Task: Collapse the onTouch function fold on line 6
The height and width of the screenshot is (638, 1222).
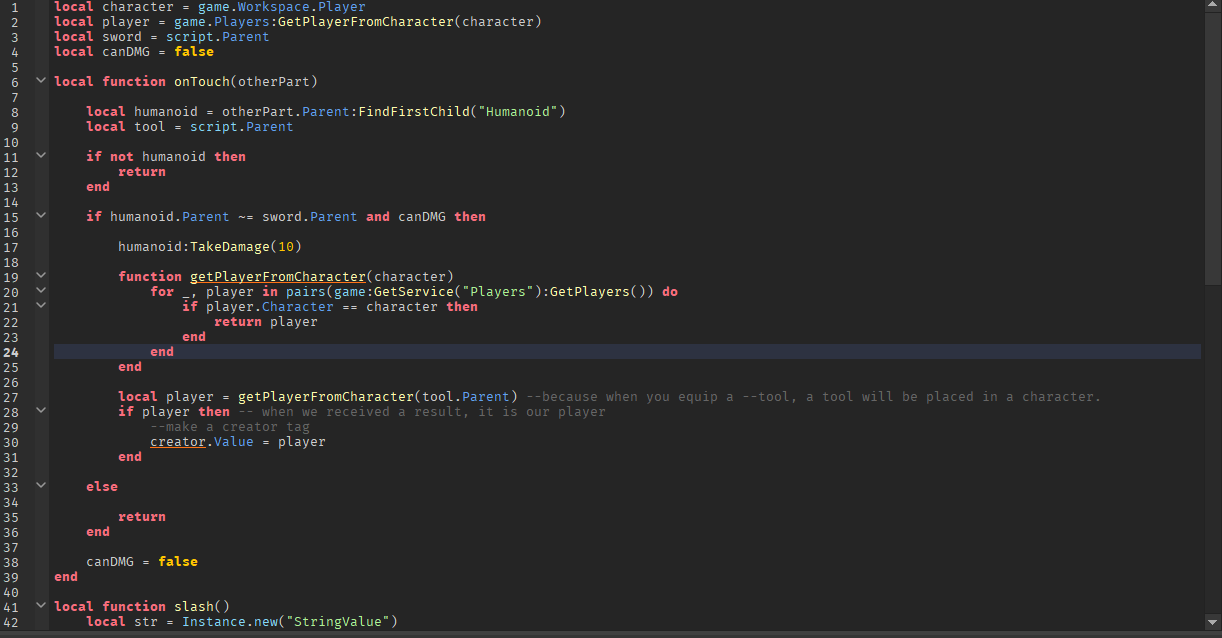Action: (40, 80)
